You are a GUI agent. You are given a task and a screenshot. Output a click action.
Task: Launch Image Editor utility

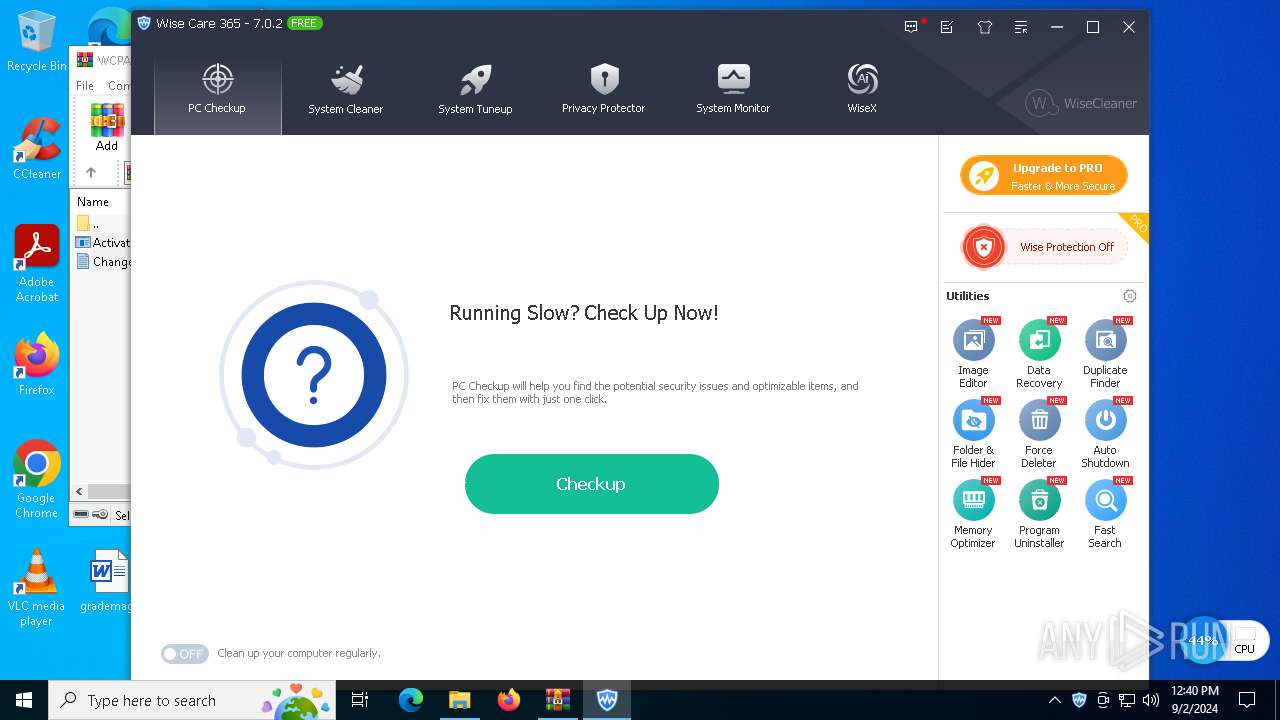(x=973, y=354)
